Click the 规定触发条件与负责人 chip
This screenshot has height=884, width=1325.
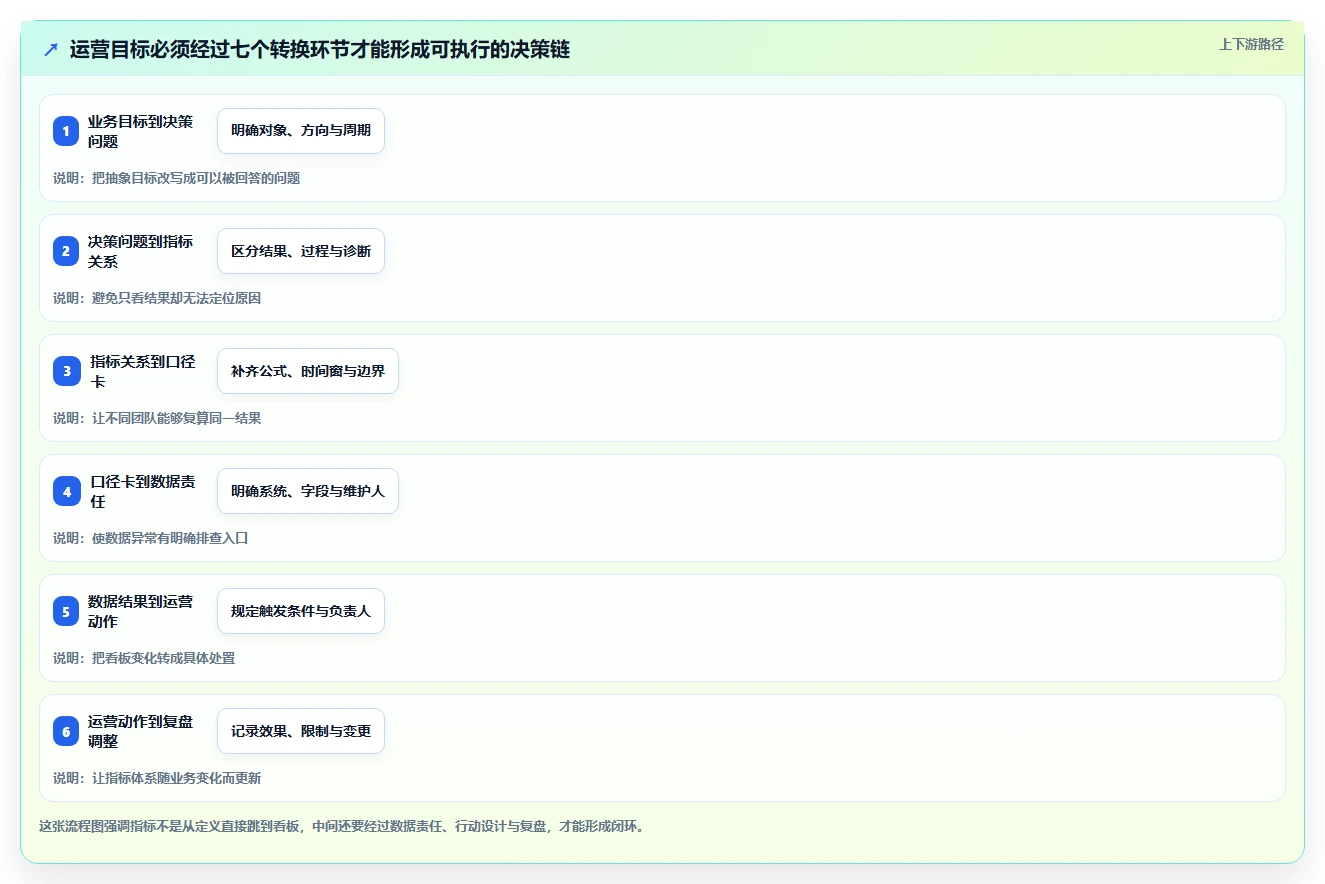tap(301, 611)
